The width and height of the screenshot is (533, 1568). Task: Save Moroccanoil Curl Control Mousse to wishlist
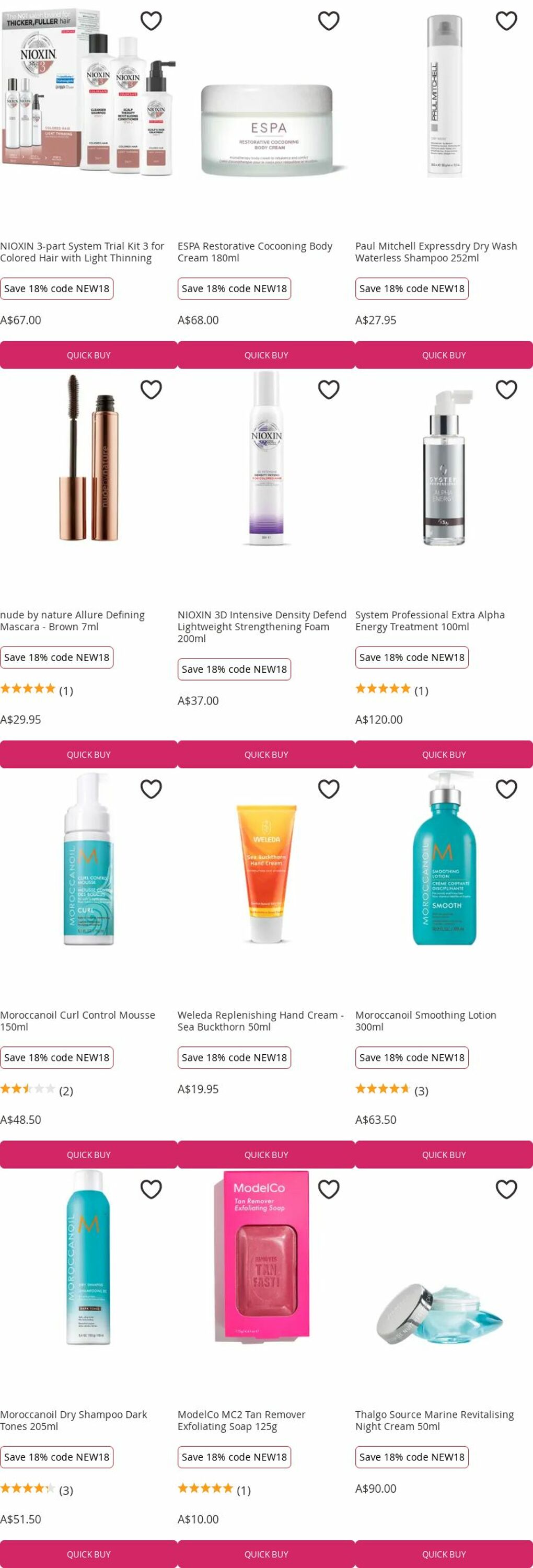click(151, 788)
